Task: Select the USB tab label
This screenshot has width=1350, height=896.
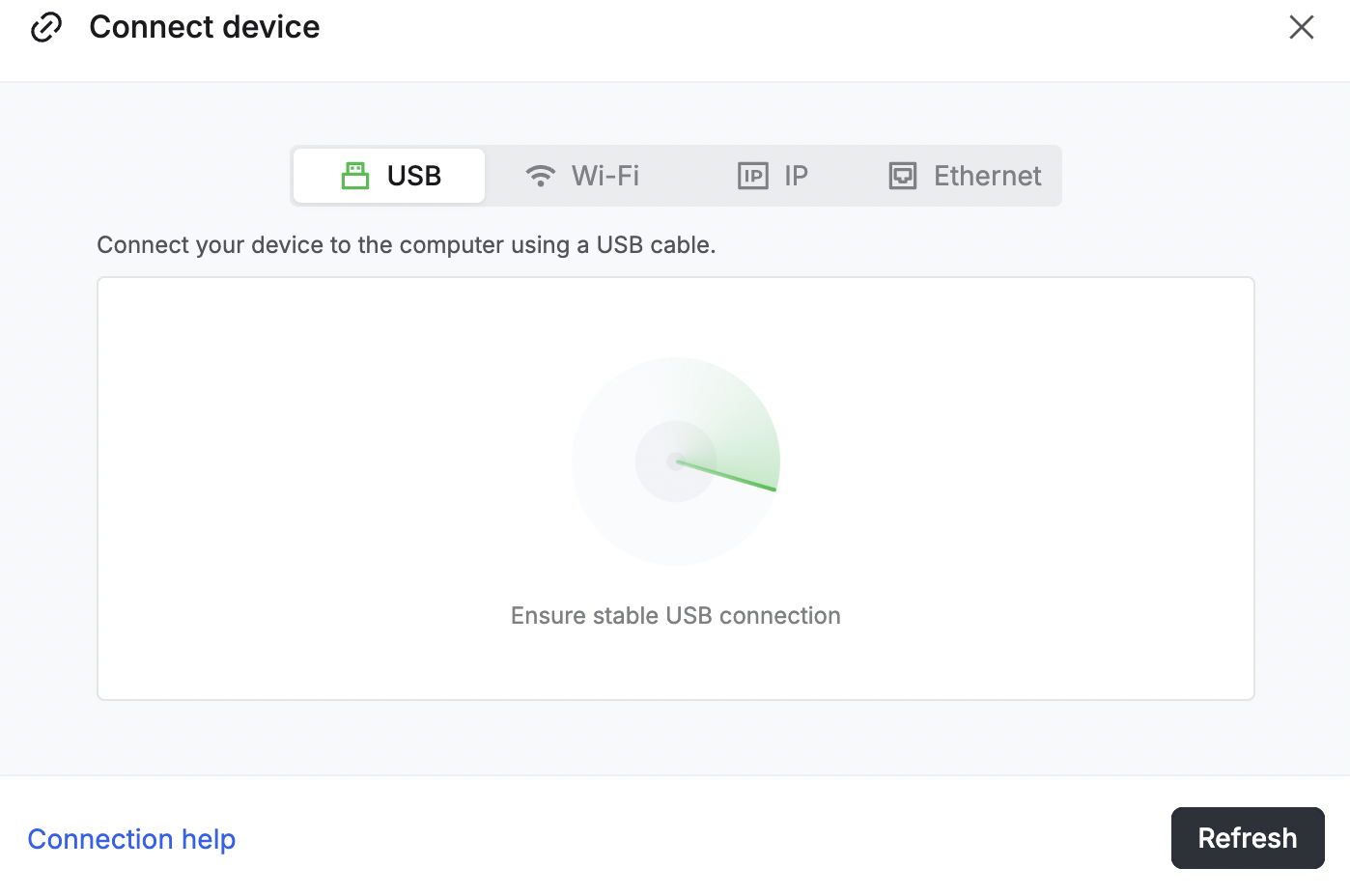Action: pyautogui.click(x=414, y=176)
